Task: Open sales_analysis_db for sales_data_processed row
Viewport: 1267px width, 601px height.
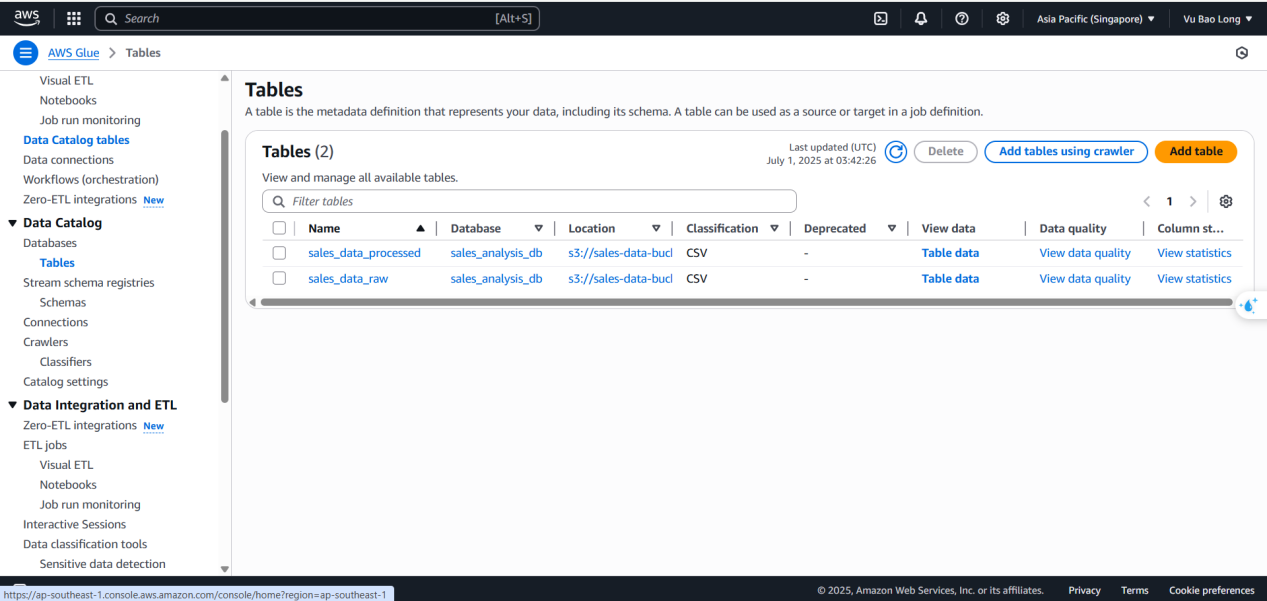Action: 497,253
